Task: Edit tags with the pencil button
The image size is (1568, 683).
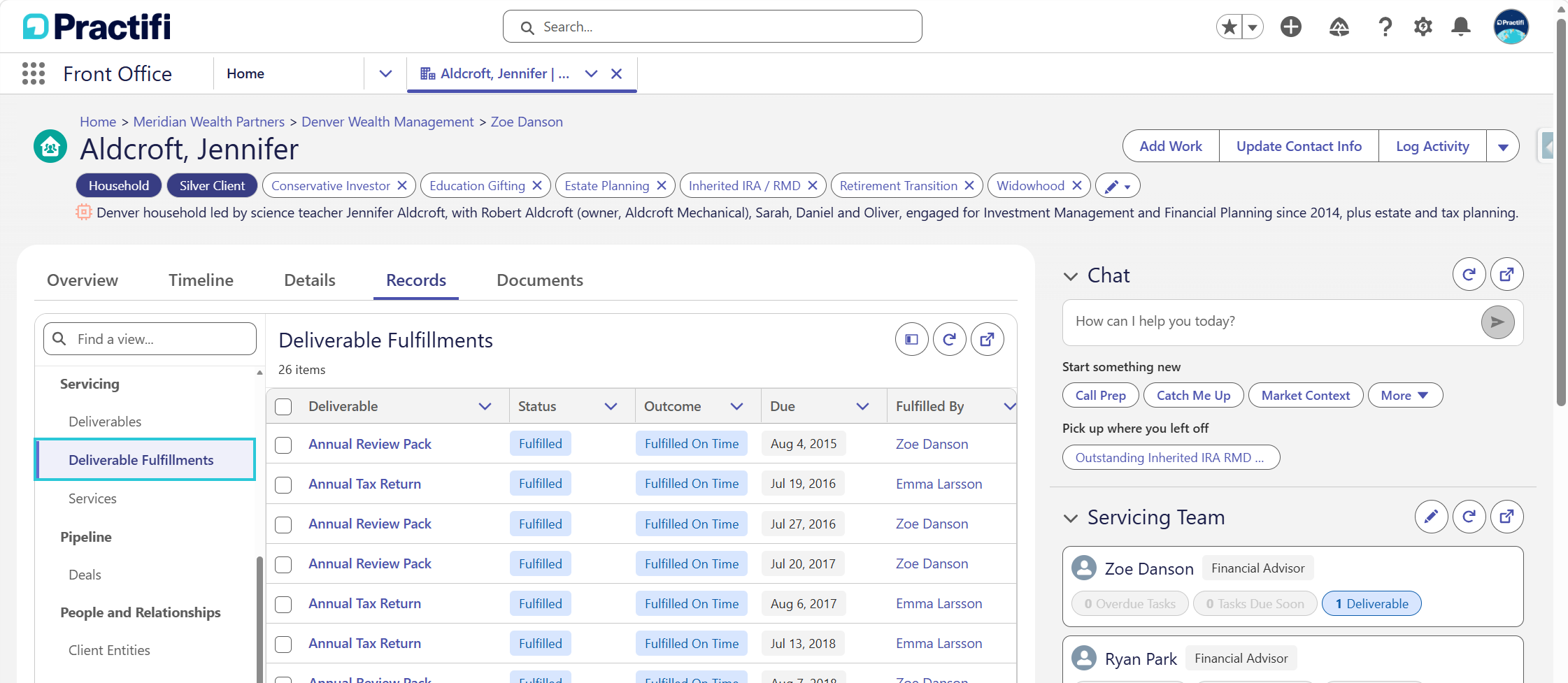Action: (x=1118, y=186)
